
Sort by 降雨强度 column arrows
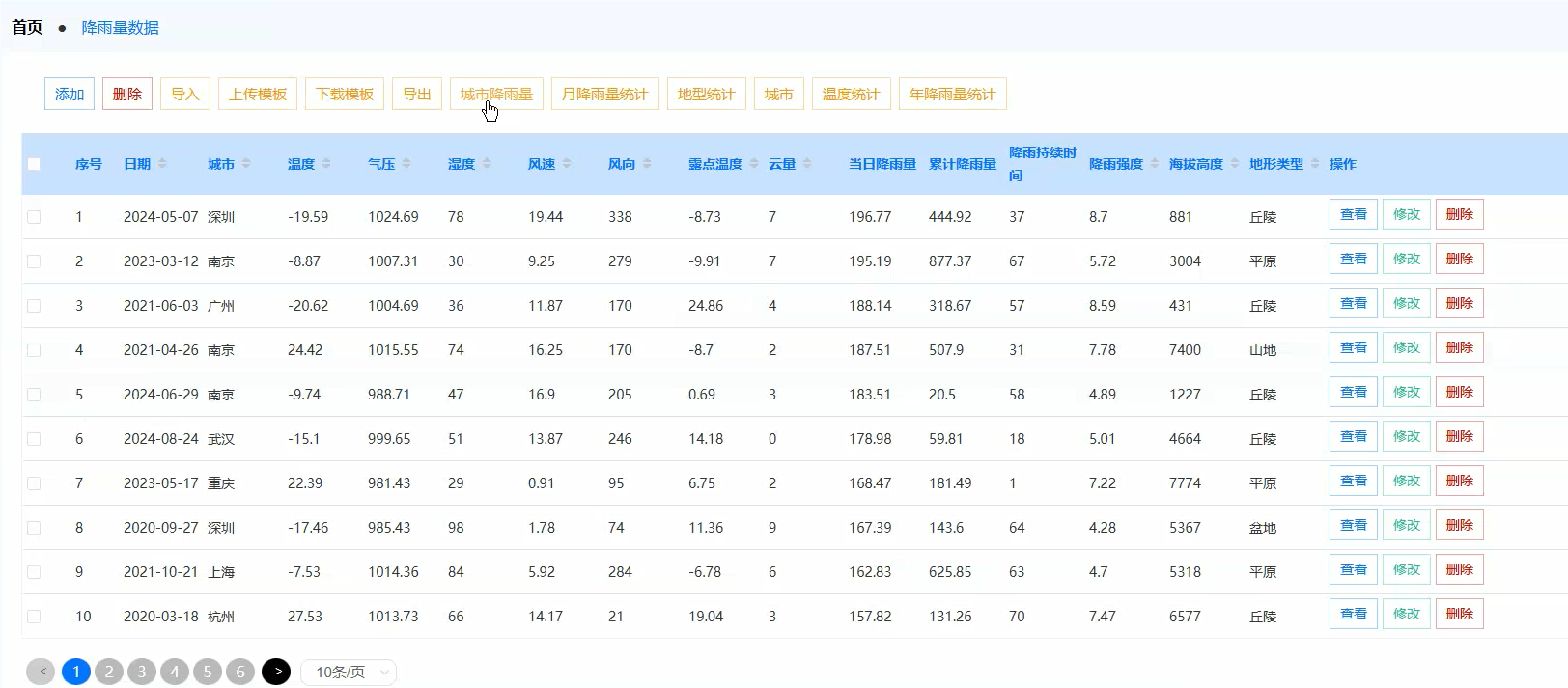[1155, 164]
